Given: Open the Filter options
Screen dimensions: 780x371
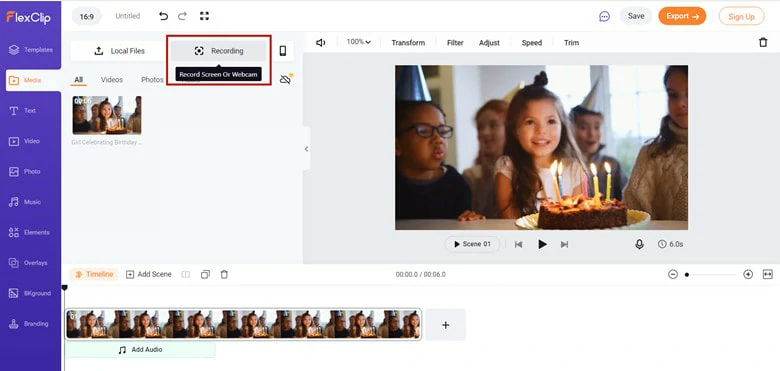Looking at the screenshot, I should tap(455, 43).
